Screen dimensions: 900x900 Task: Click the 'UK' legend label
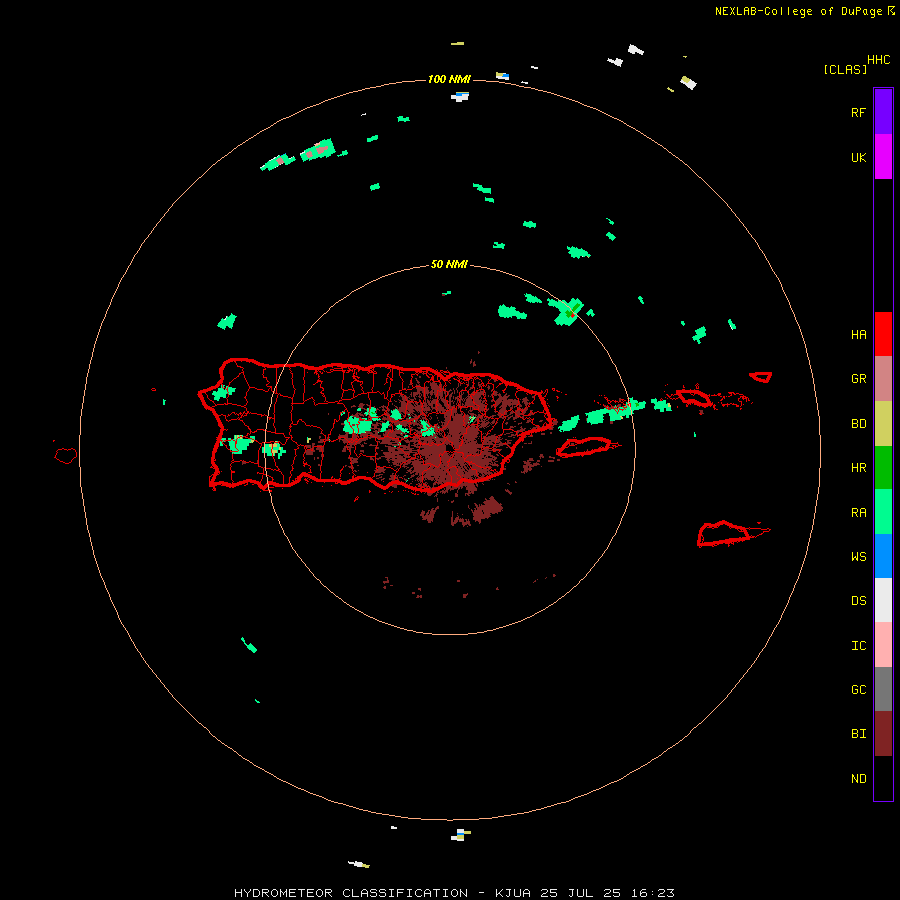pyautogui.click(x=858, y=157)
